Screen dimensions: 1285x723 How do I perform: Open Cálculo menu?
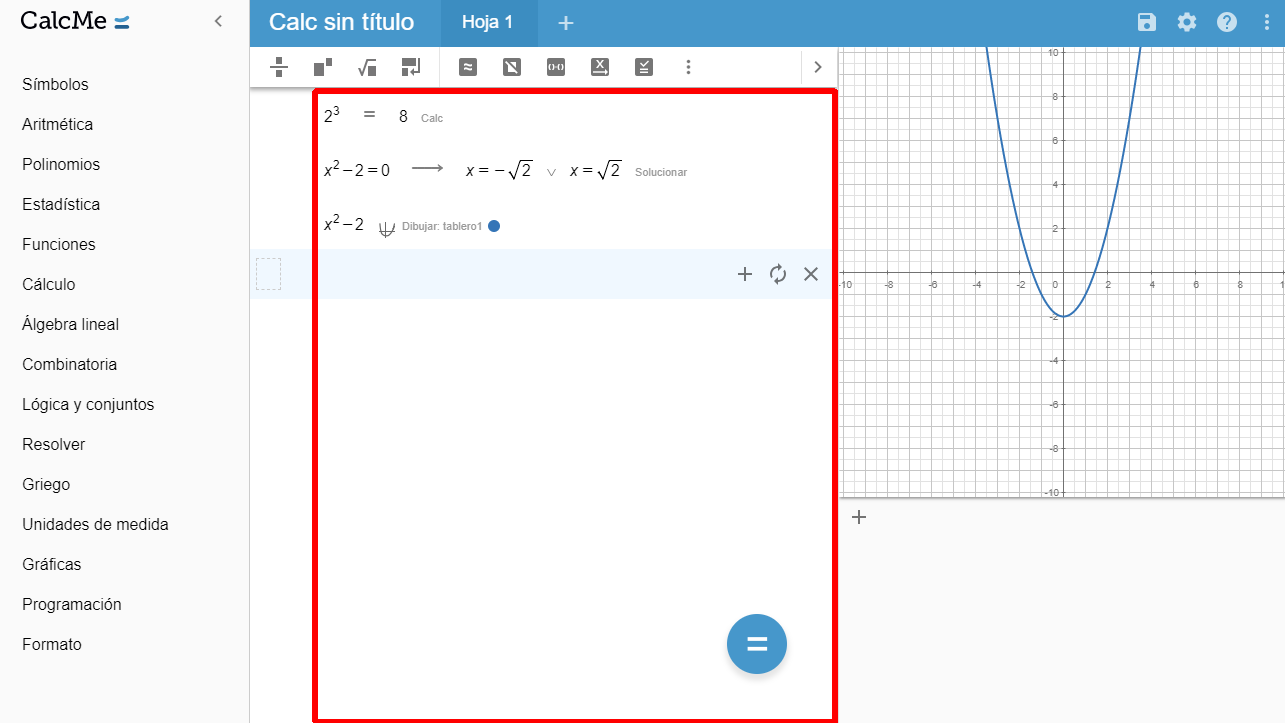[49, 284]
